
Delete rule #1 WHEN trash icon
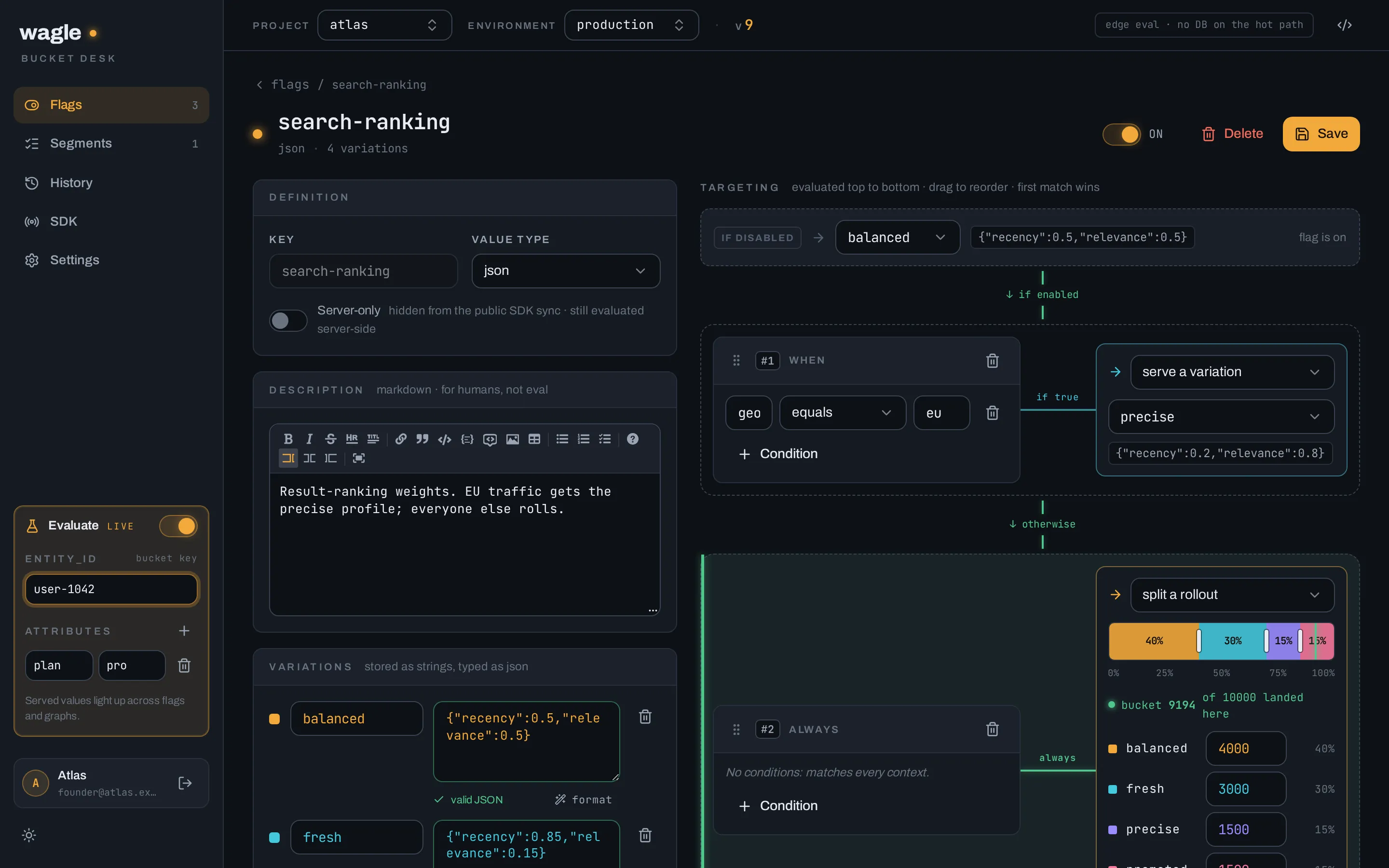tap(993, 361)
